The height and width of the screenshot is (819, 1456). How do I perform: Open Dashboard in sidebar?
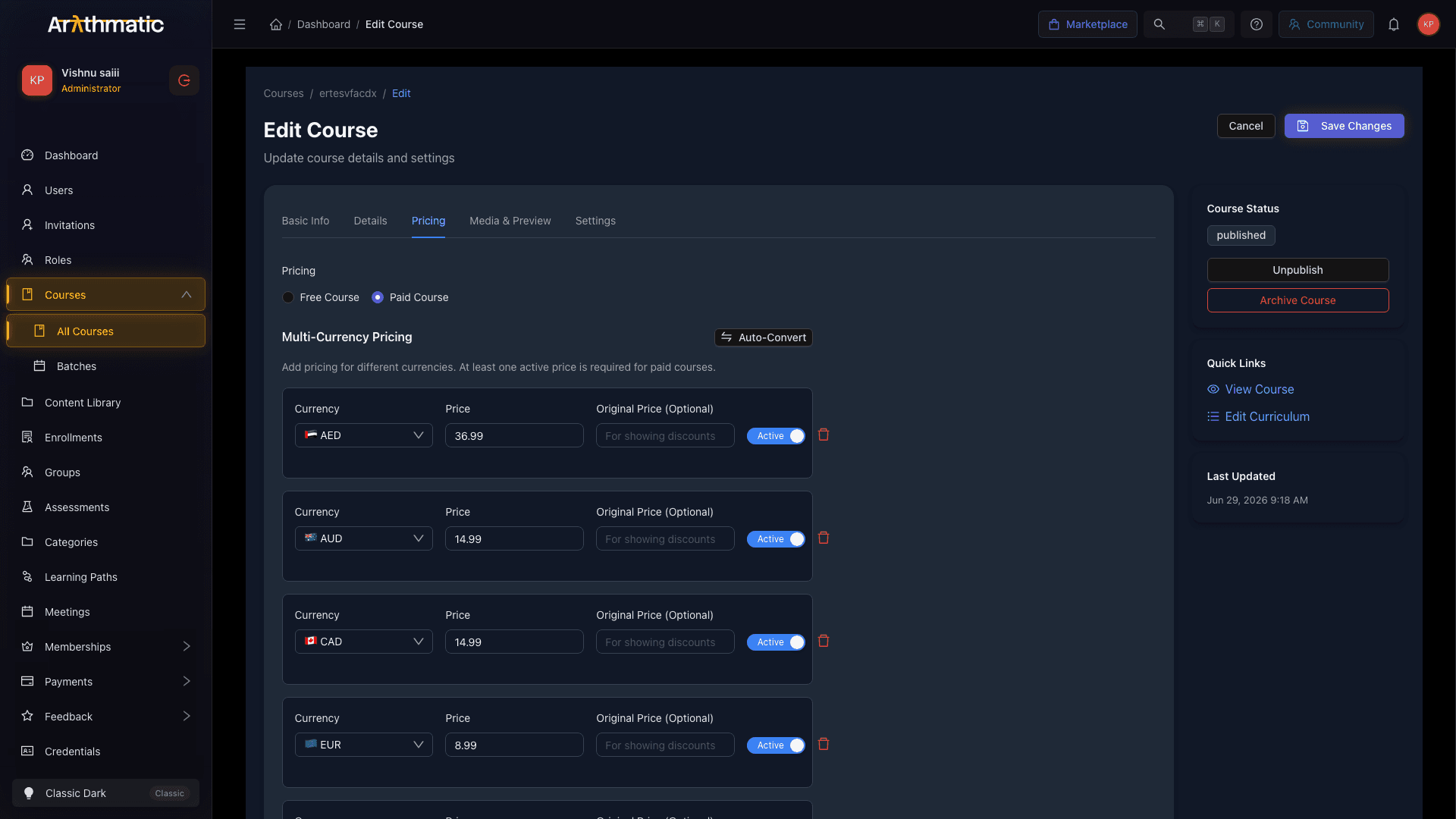pyautogui.click(x=105, y=155)
